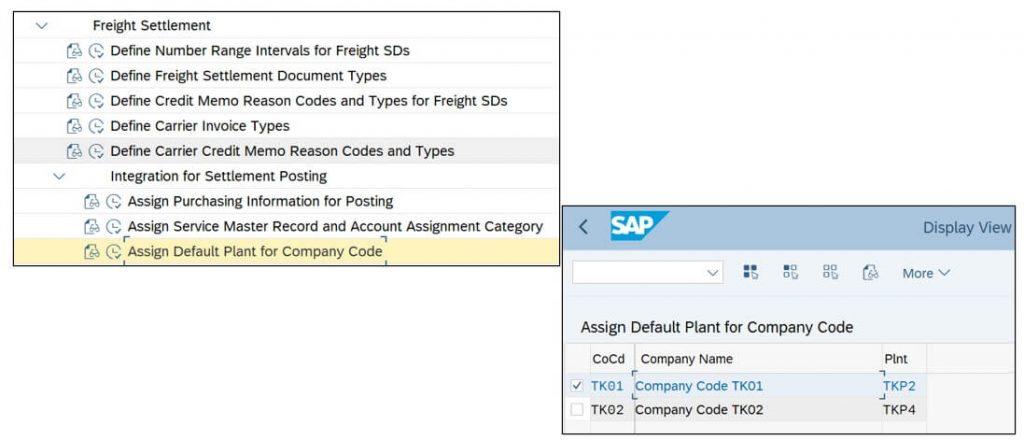Select Define Number Range Intervals for Freight SDs
The image size is (1024, 440).
coord(260,50)
